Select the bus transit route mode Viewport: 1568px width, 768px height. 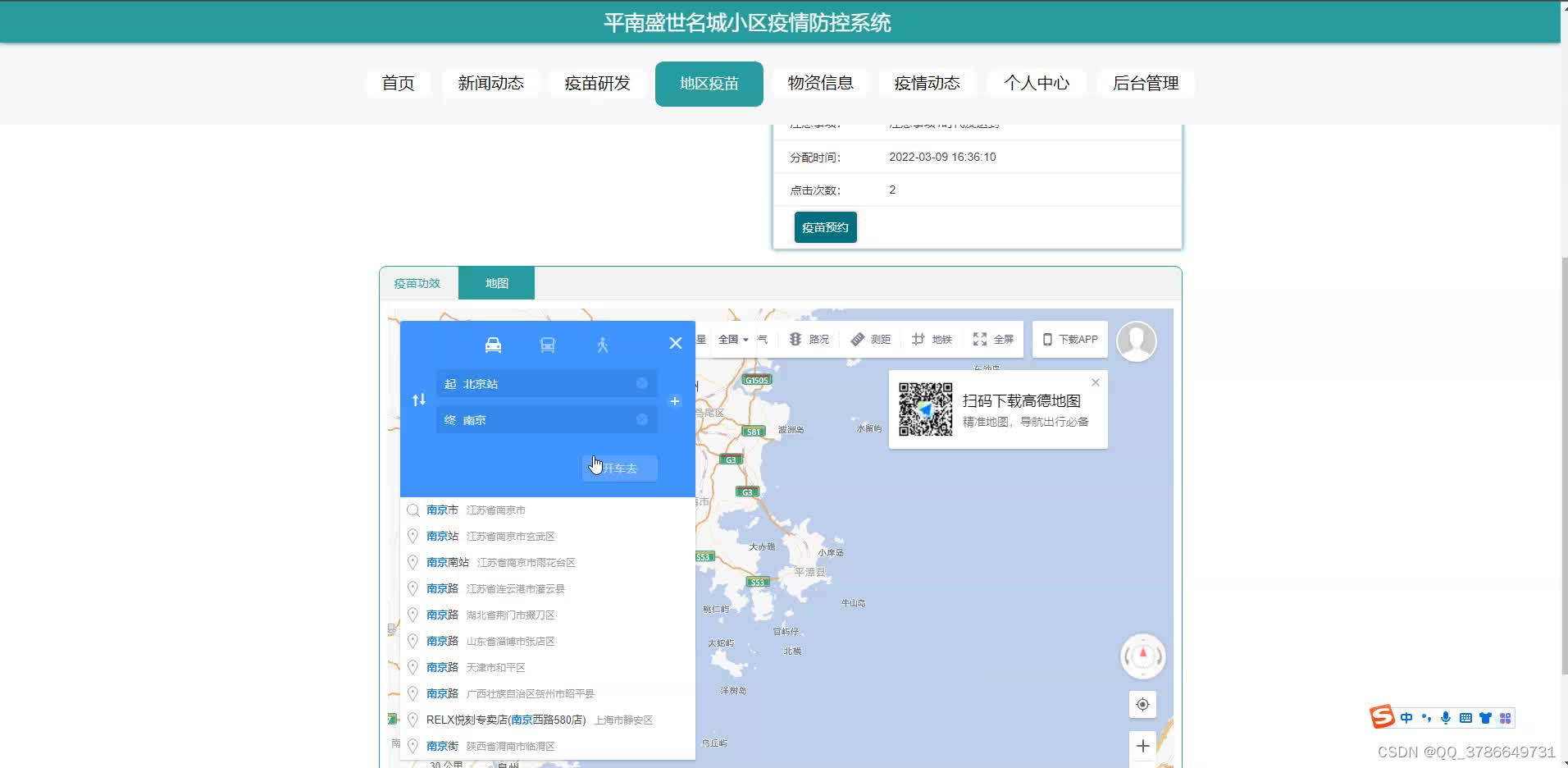tap(548, 345)
